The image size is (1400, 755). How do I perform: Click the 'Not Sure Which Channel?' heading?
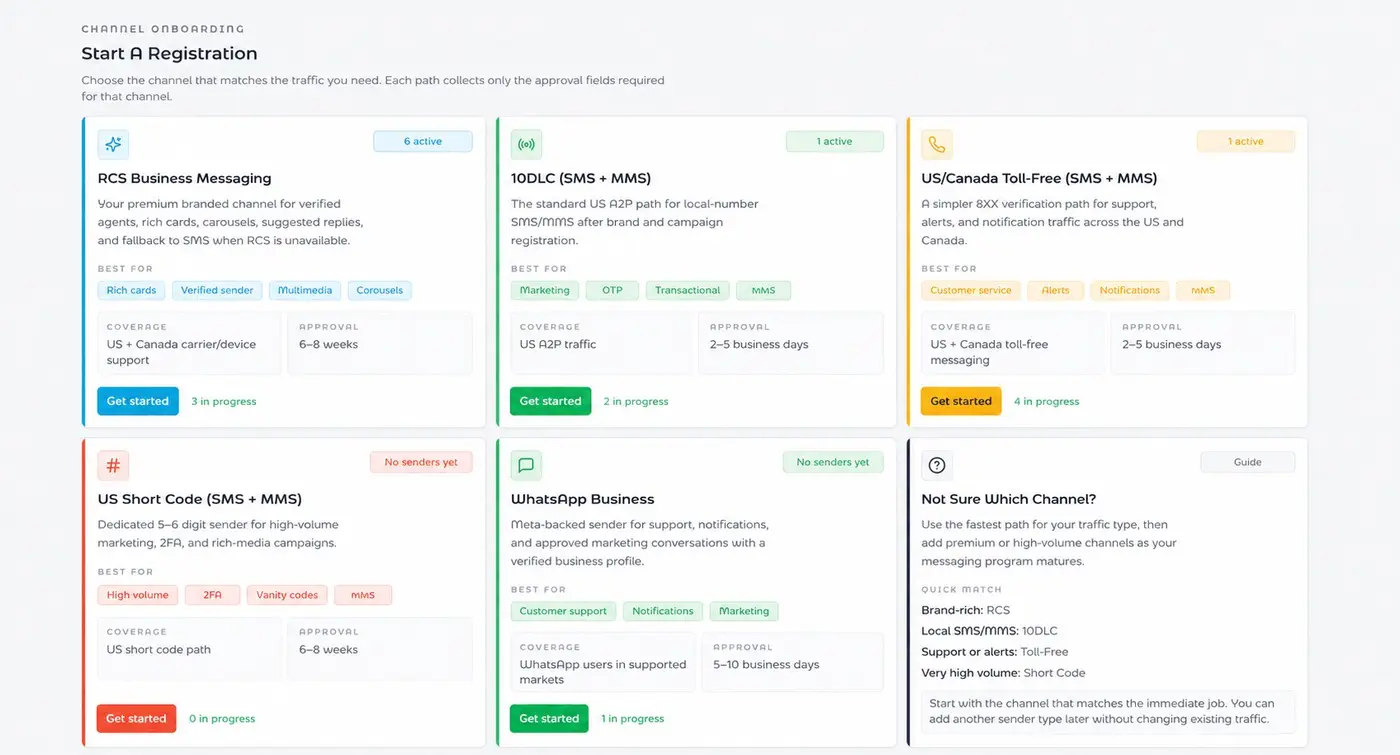[x=1011, y=499]
